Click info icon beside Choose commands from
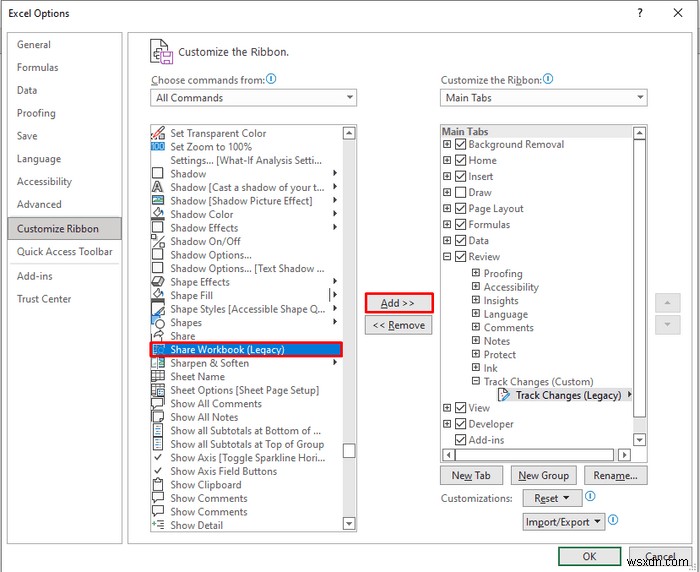The width and height of the screenshot is (700, 572). pos(271,79)
